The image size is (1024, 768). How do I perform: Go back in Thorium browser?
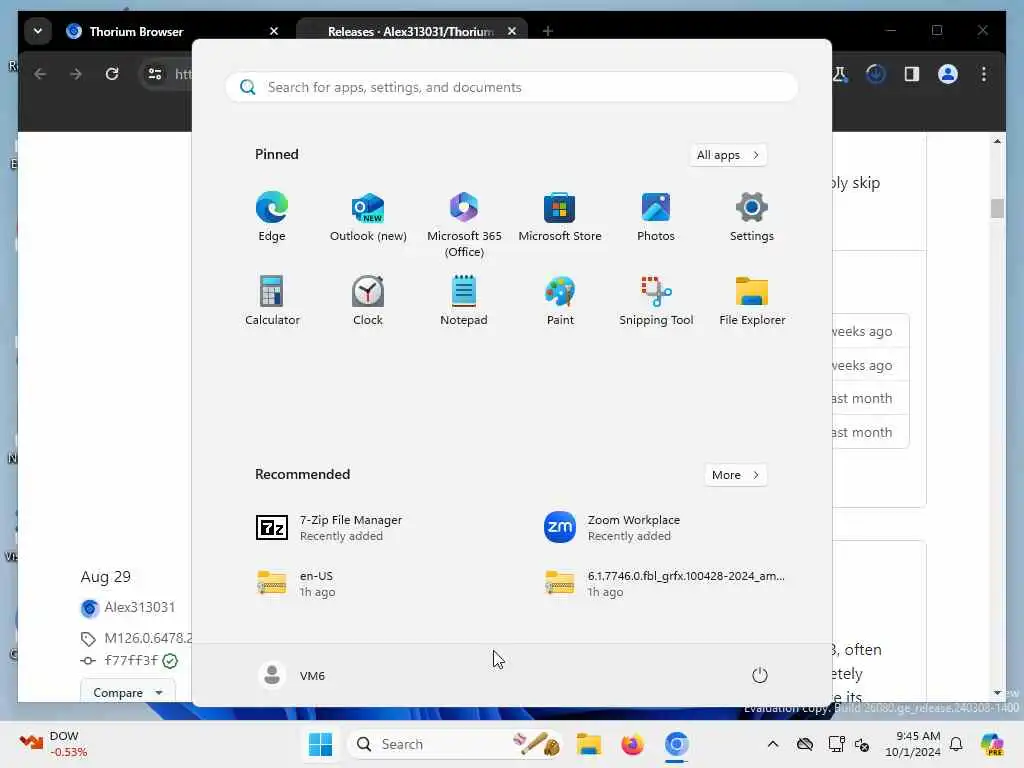tap(40, 74)
